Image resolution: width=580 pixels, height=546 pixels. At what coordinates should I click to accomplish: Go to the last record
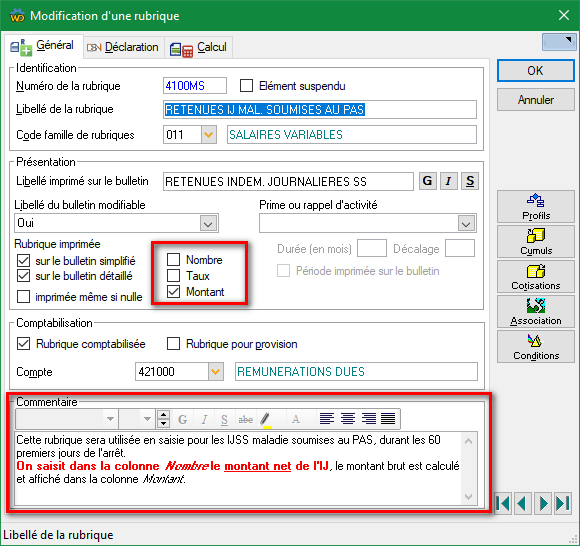pyautogui.click(x=563, y=503)
